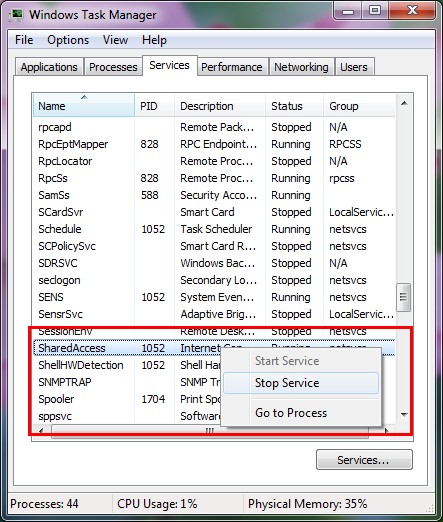
Task: Click the Smart Card description cell
Action: [x=207, y=212]
